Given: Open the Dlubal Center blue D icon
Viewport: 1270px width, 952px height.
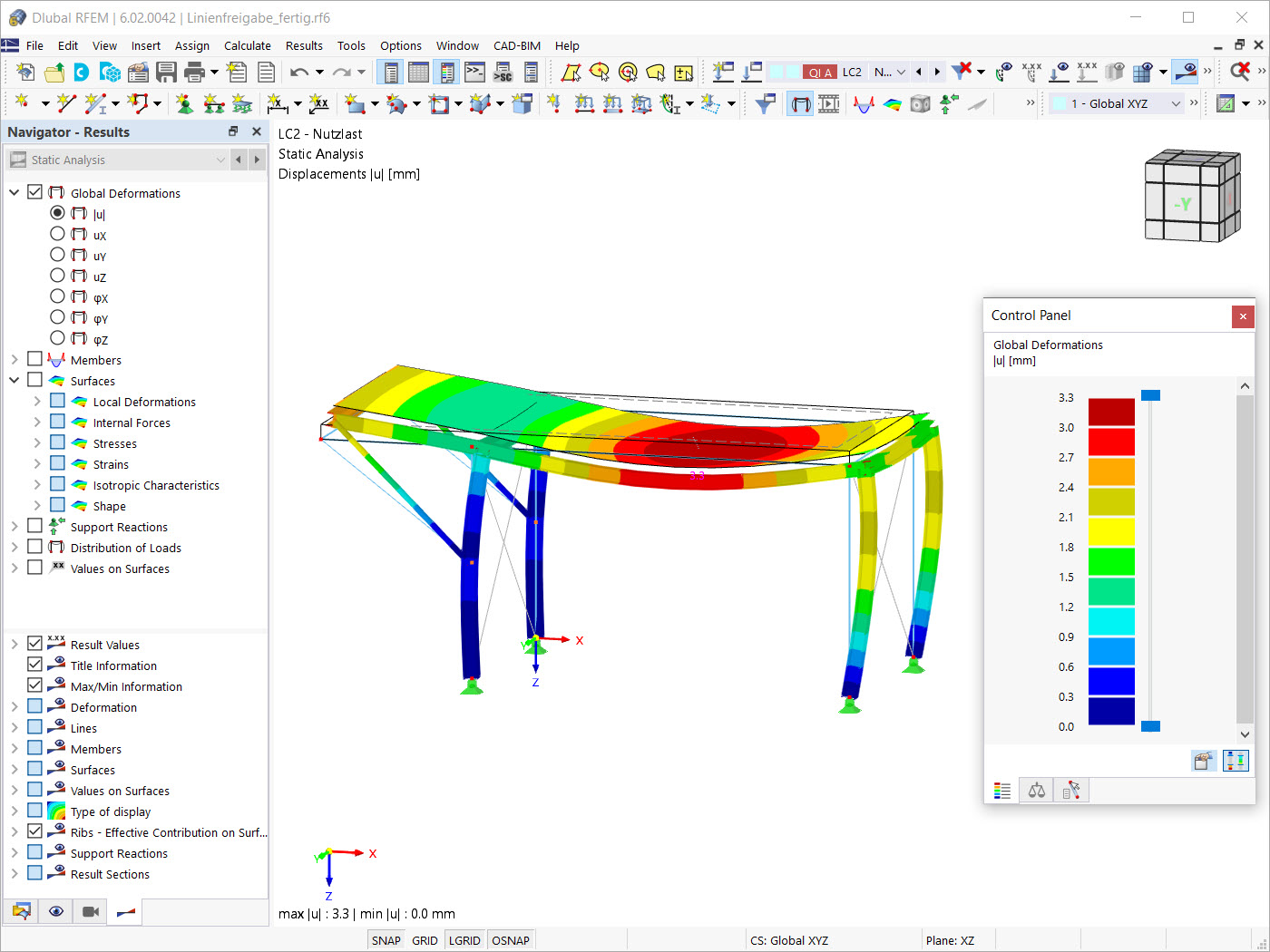Looking at the screenshot, I should (x=82, y=73).
